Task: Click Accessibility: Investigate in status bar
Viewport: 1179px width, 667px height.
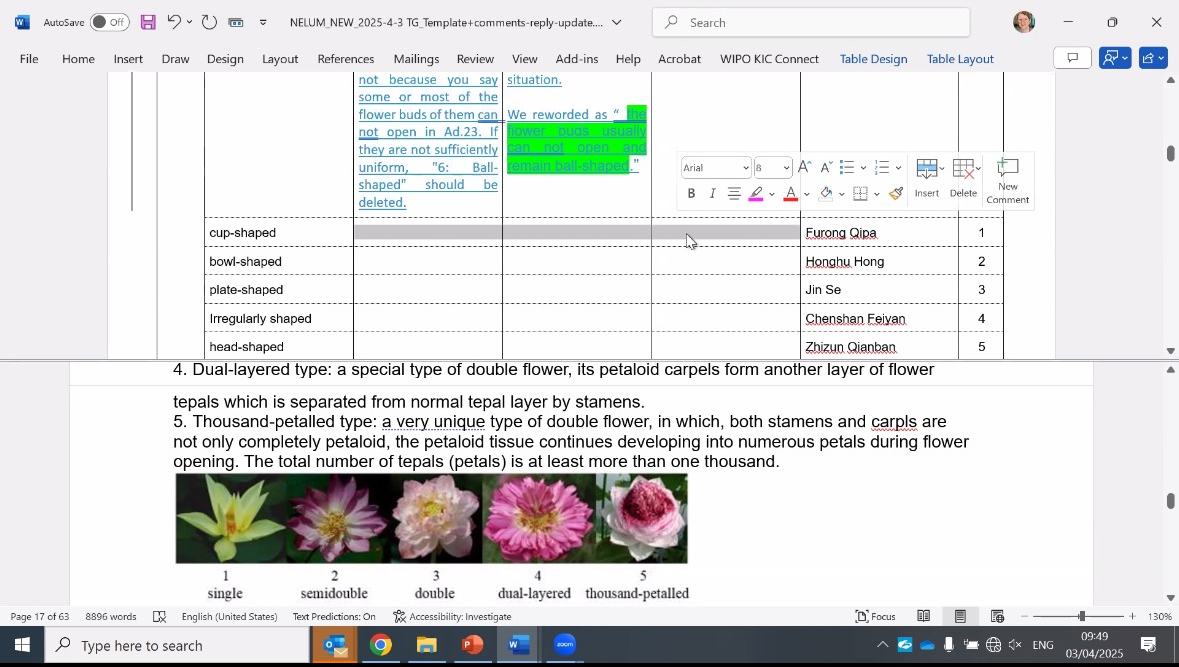Action: [x=452, y=617]
